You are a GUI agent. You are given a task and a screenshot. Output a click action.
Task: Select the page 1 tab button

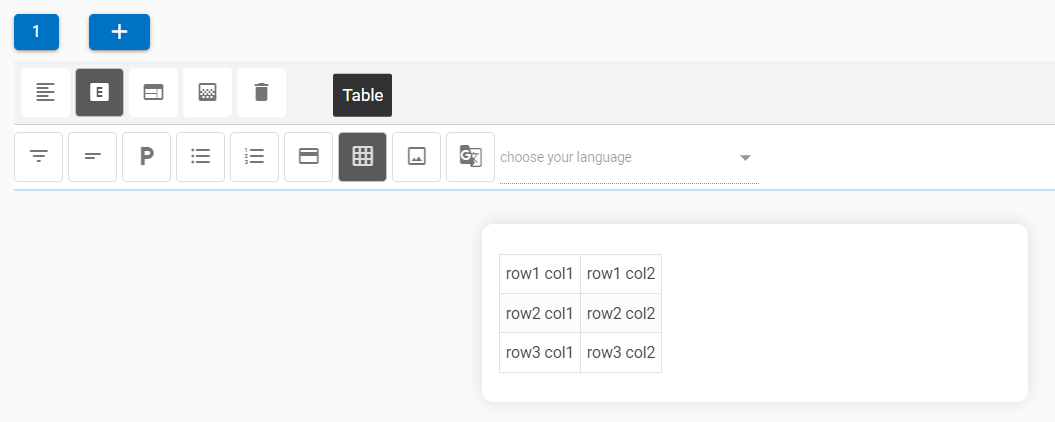pyautogui.click(x=36, y=32)
